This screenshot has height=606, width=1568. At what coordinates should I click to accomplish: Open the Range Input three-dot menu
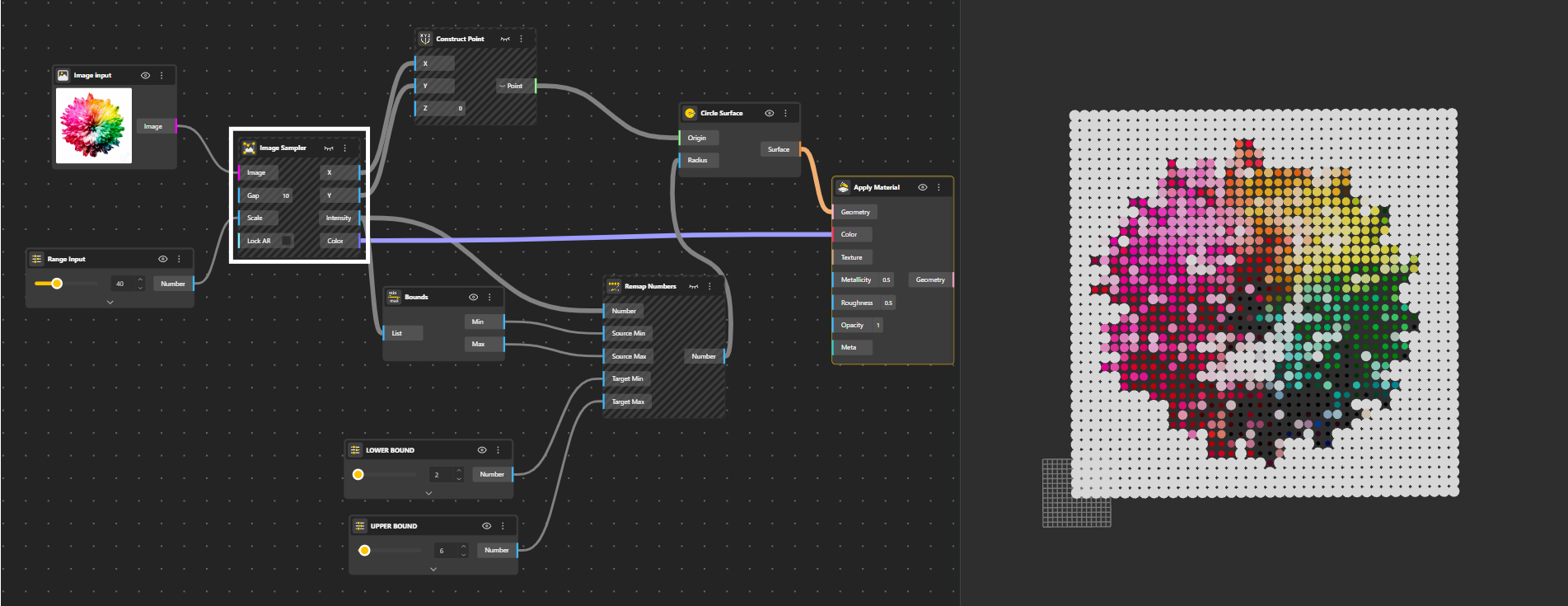(179, 259)
